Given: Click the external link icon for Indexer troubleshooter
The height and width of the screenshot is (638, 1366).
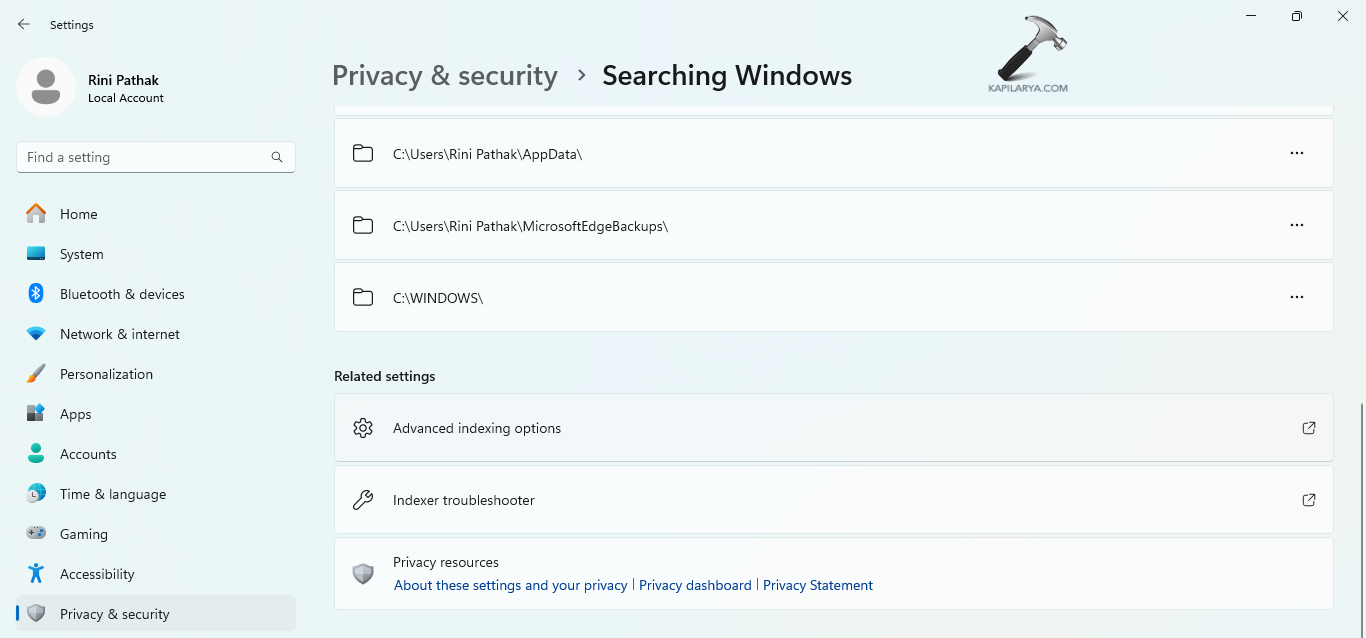Looking at the screenshot, I should pyautogui.click(x=1308, y=500).
